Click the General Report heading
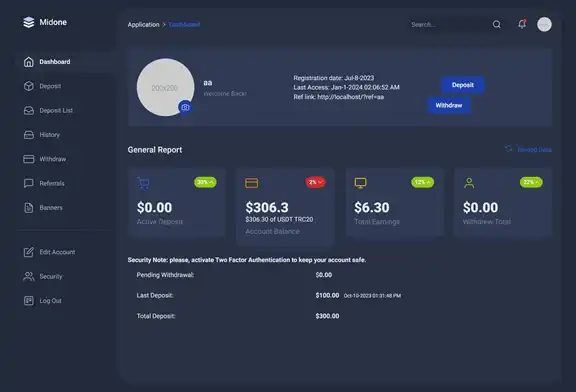This screenshot has height=392, width=576. click(x=155, y=150)
